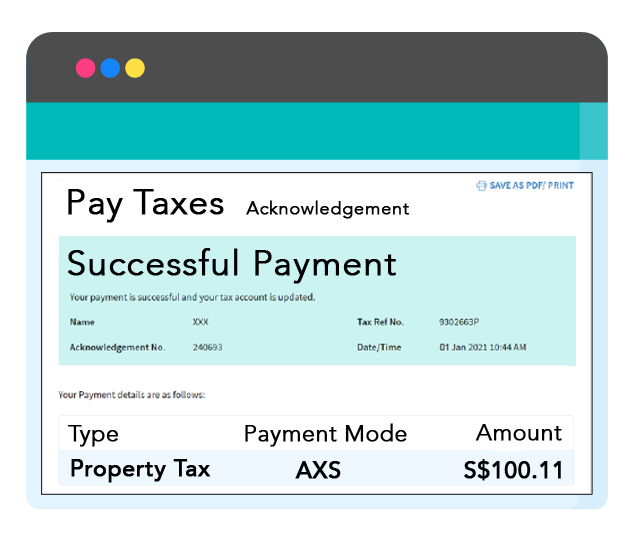Click the printer icon beside Save as PDF

(x=481, y=186)
